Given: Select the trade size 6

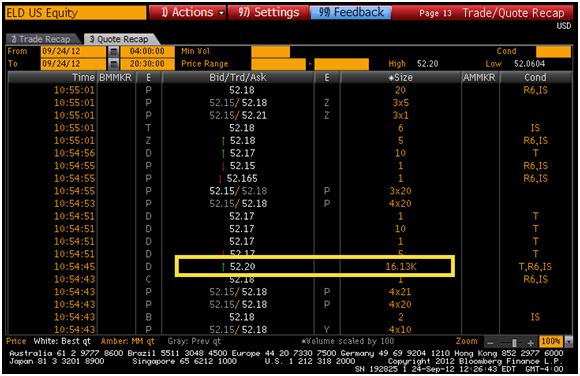Looking at the screenshot, I should tap(401, 128).
